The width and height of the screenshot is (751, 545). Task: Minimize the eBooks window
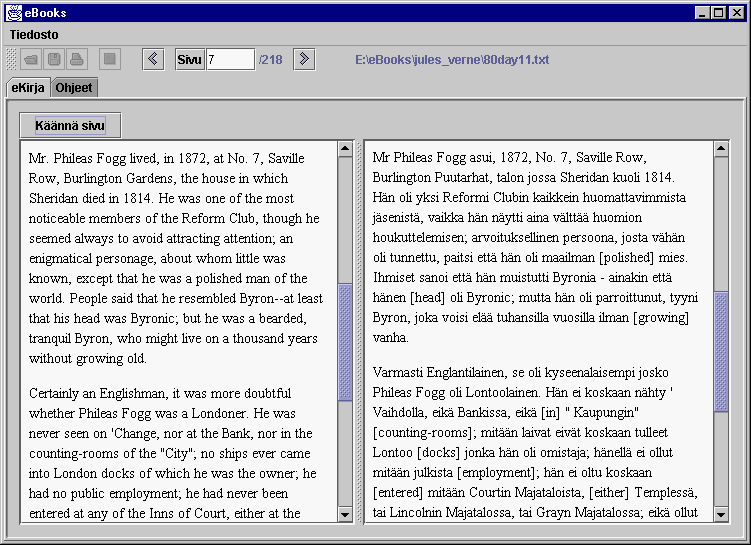tap(702, 13)
